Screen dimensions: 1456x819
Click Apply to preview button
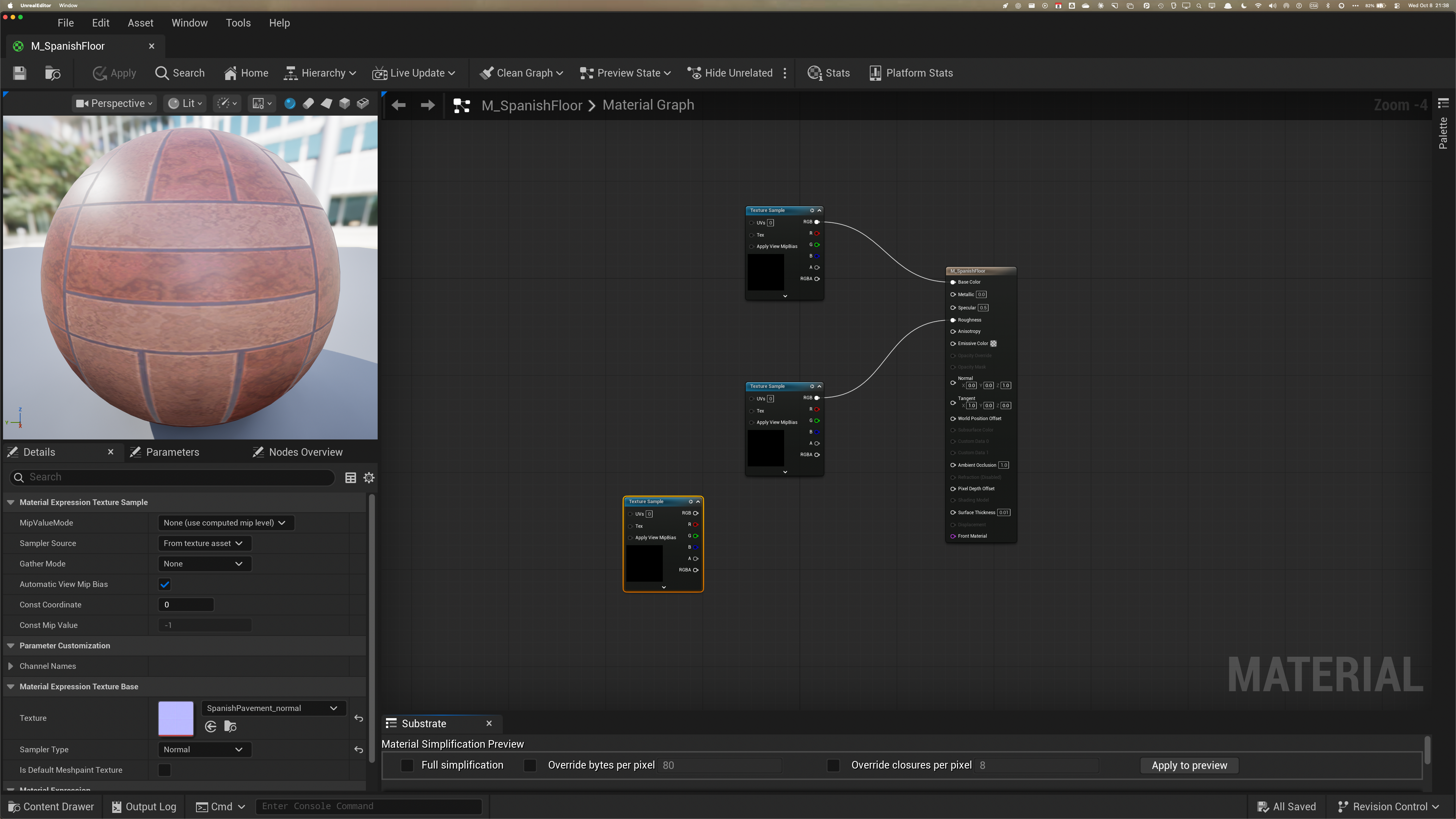(x=1189, y=765)
